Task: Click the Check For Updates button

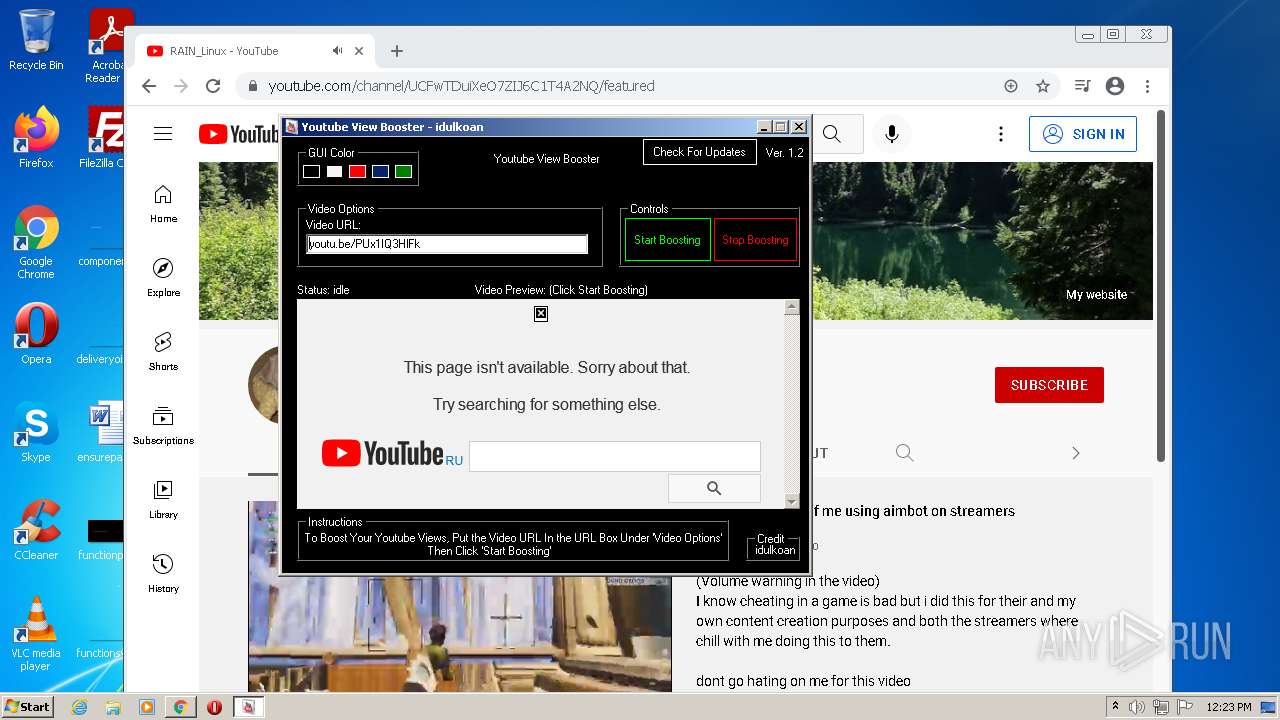Action: (x=699, y=152)
